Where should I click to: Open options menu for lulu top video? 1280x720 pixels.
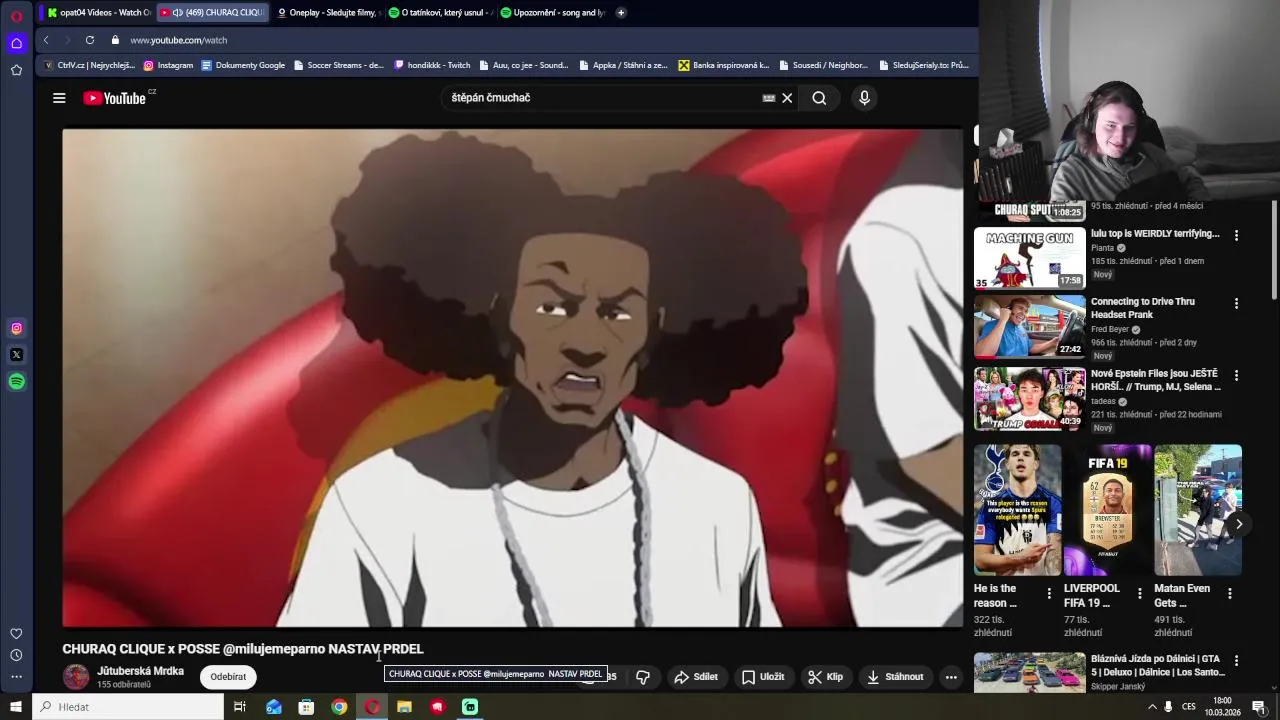pyautogui.click(x=1236, y=235)
